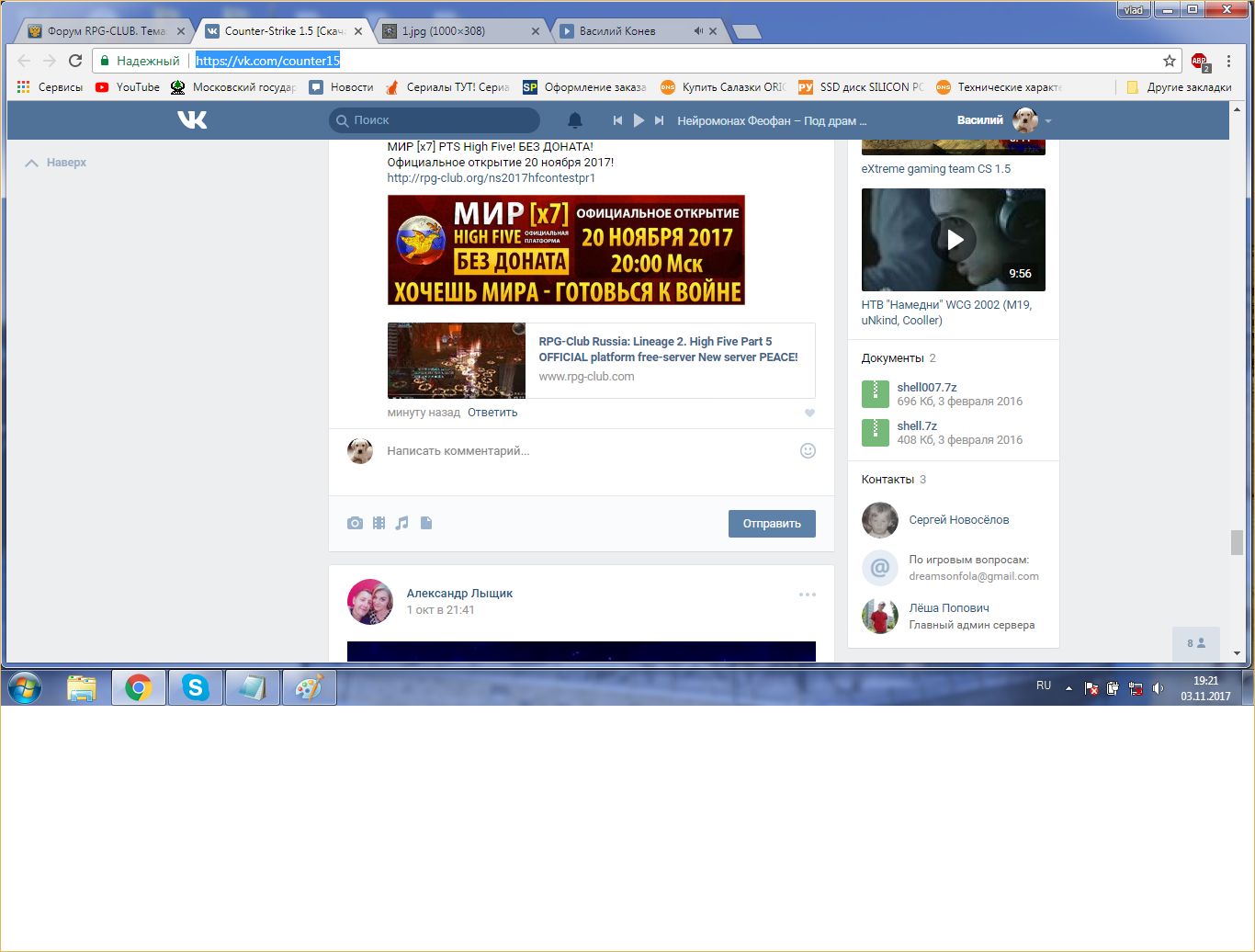
Task: Click the shell.7z document icon
Action: point(875,433)
